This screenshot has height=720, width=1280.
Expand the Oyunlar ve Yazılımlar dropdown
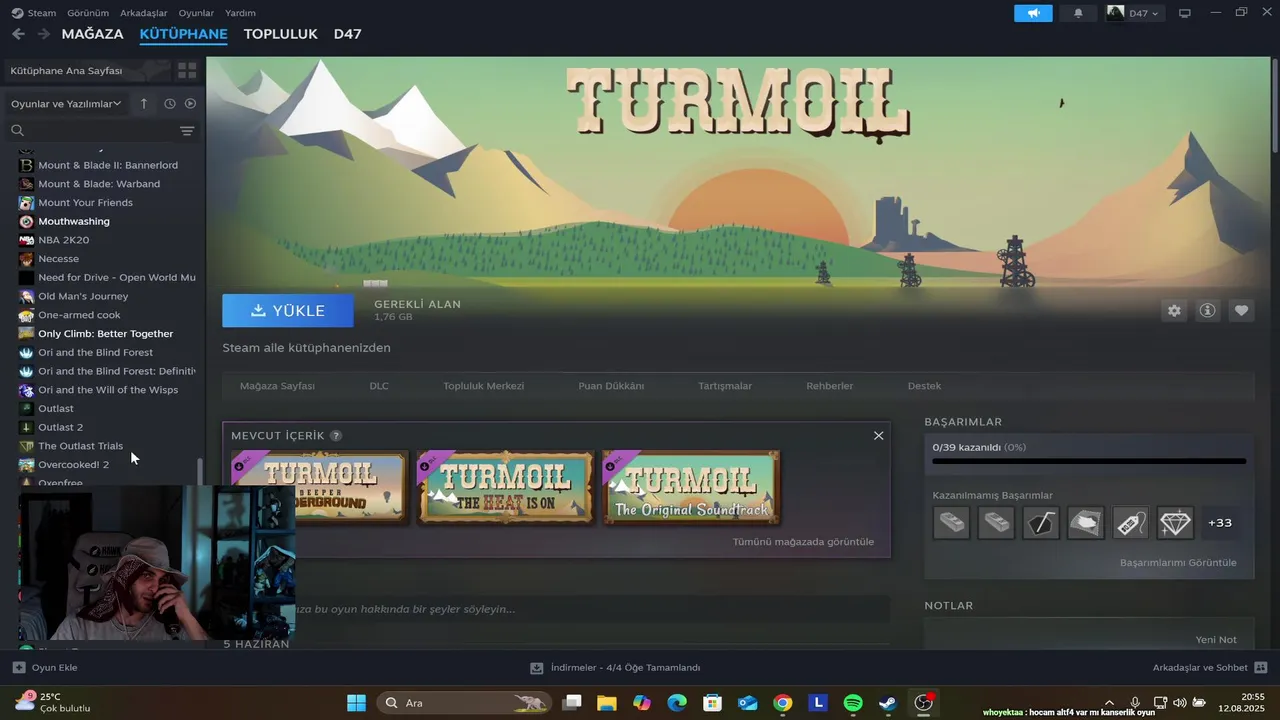66,104
